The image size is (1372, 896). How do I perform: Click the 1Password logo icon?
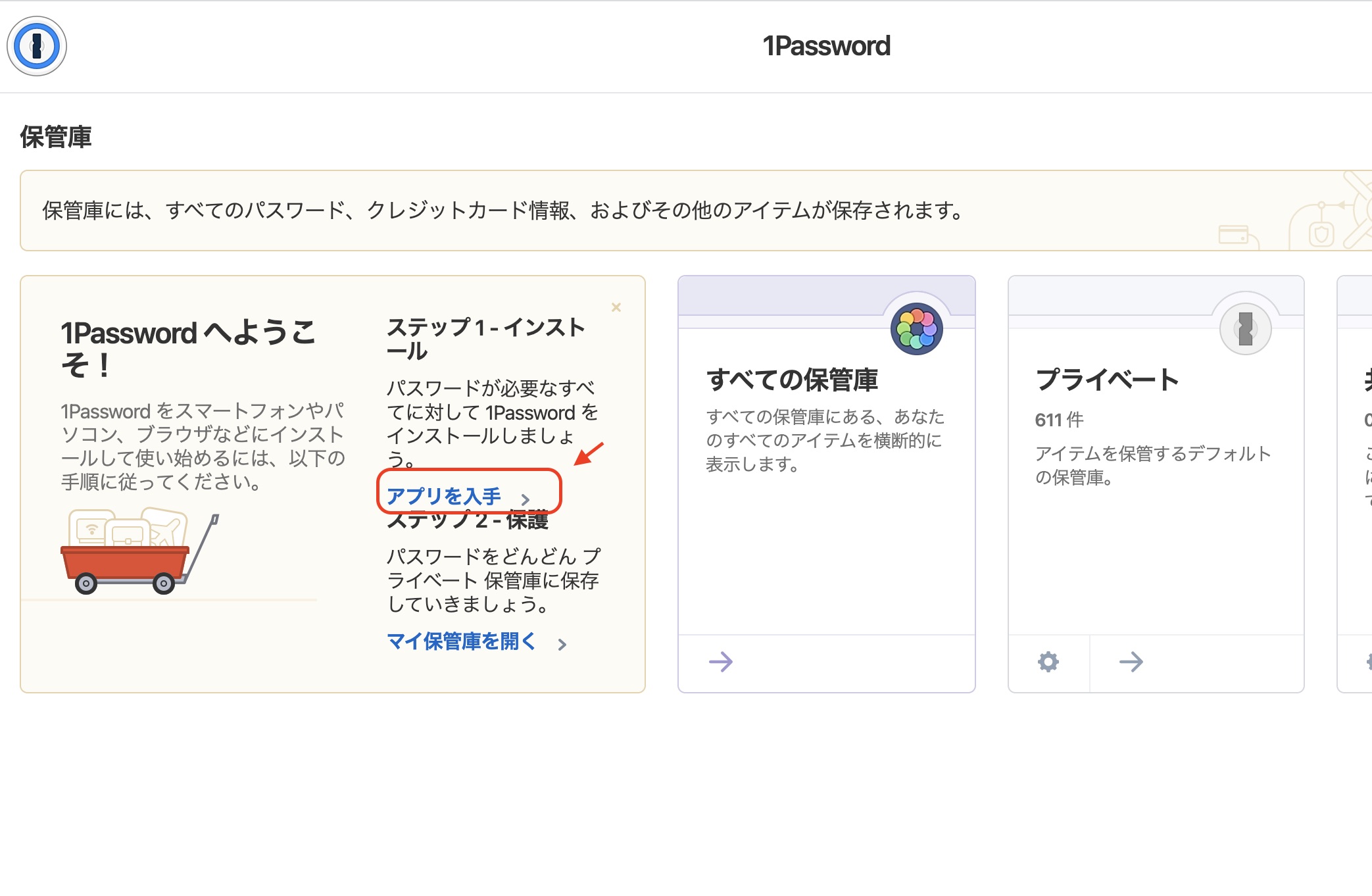(37, 46)
